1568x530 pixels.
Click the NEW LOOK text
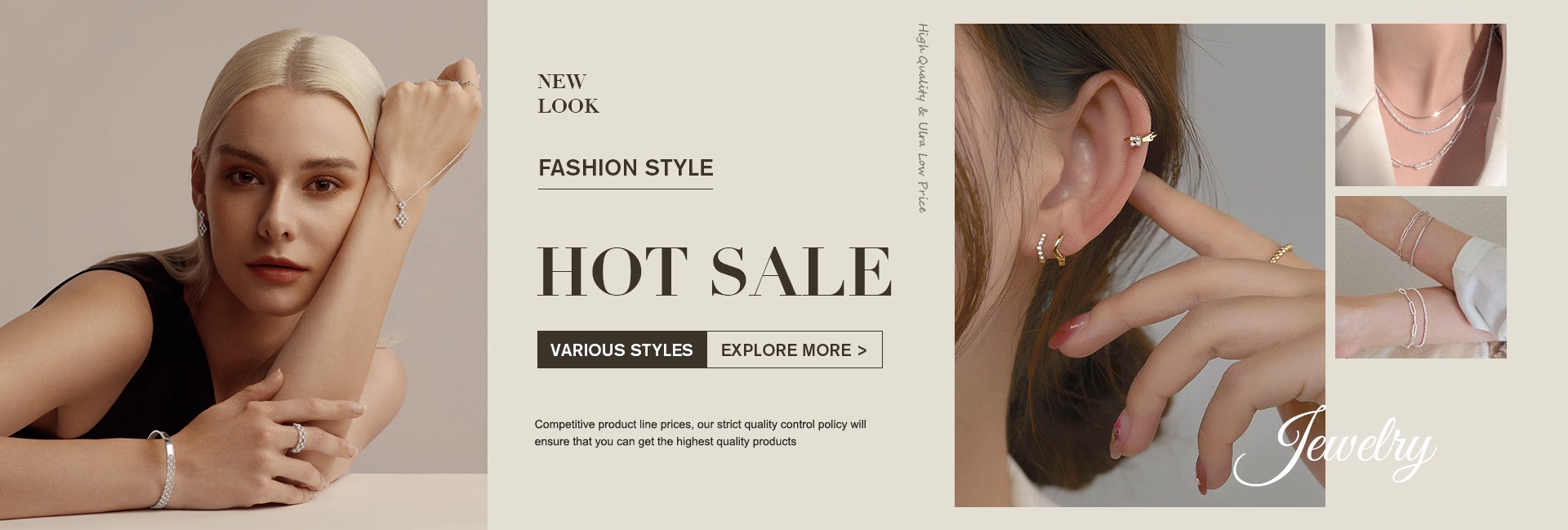568,94
